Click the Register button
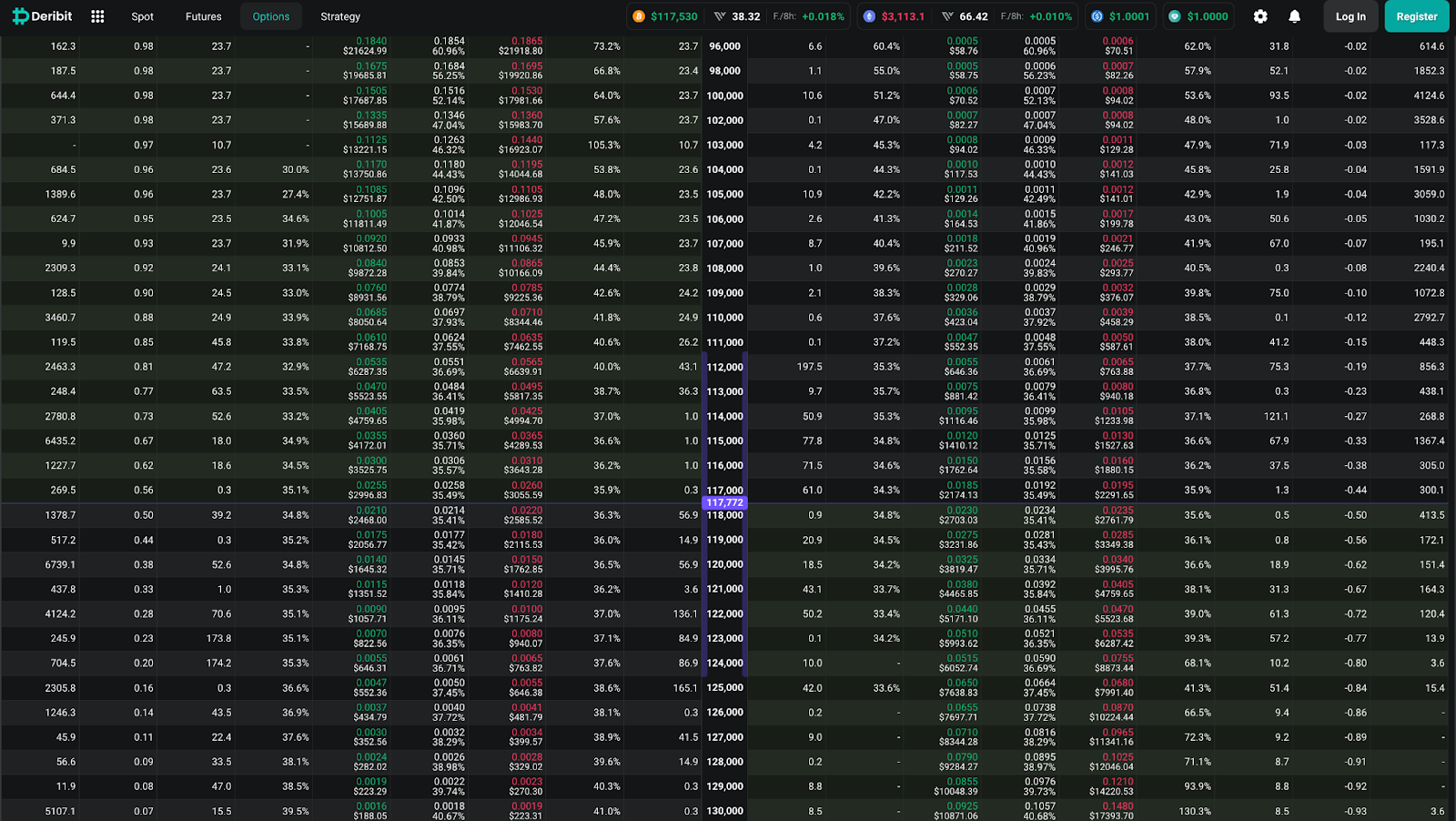The image size is (1456, 821). click(1416, 16)
